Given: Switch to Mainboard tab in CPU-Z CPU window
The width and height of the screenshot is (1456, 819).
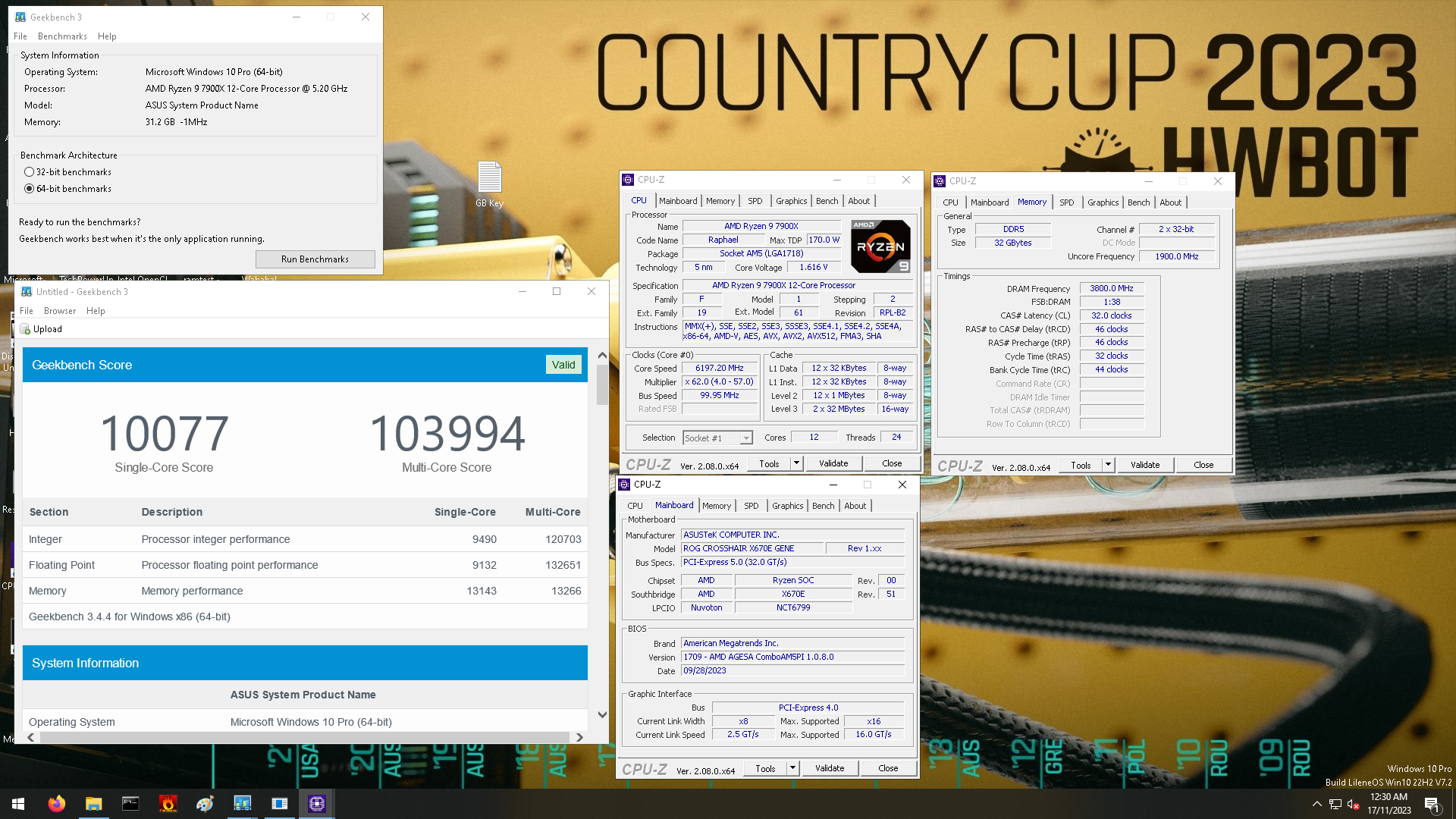Looking at the screenshot, I should click(678, 201).
